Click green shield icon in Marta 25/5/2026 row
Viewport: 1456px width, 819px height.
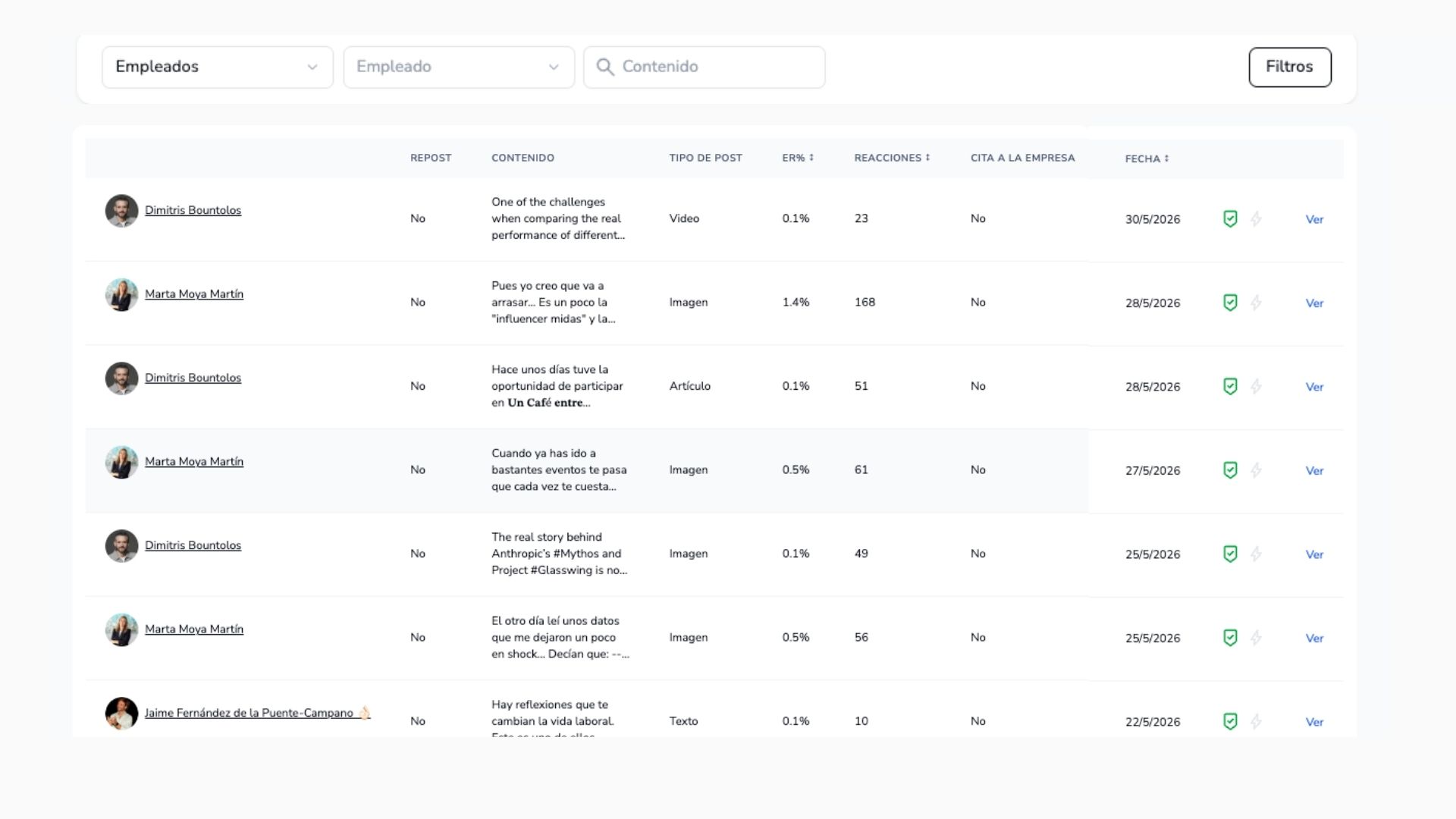point(1230,638)
